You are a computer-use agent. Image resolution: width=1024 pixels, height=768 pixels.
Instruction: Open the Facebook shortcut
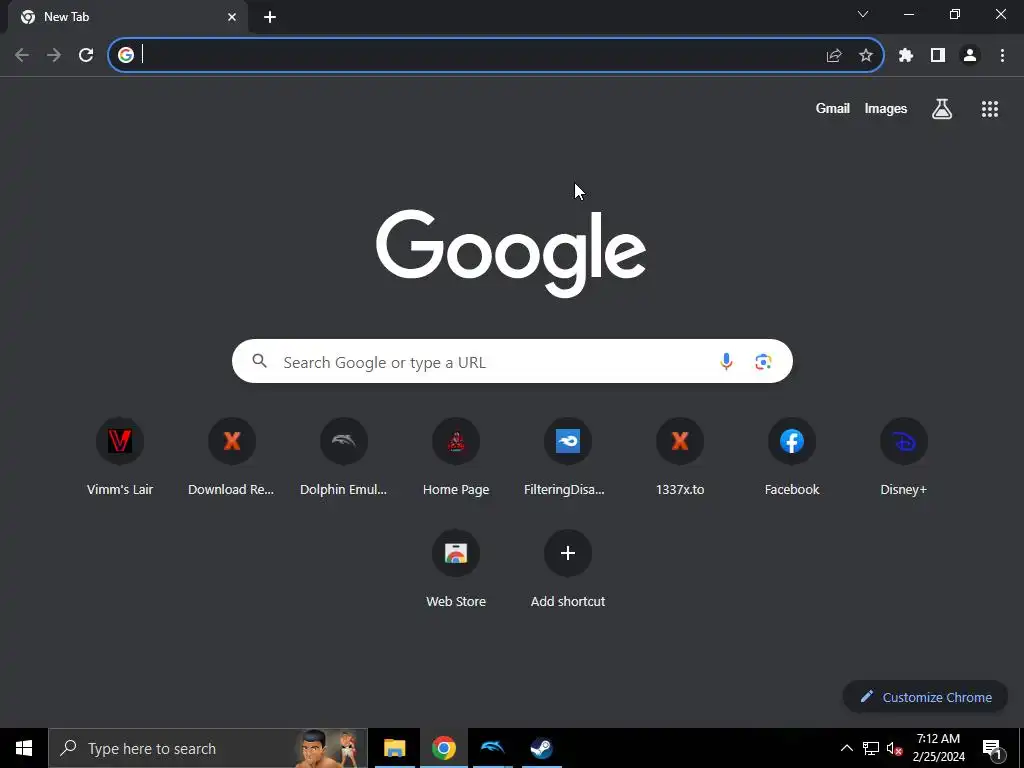(792, 457)
